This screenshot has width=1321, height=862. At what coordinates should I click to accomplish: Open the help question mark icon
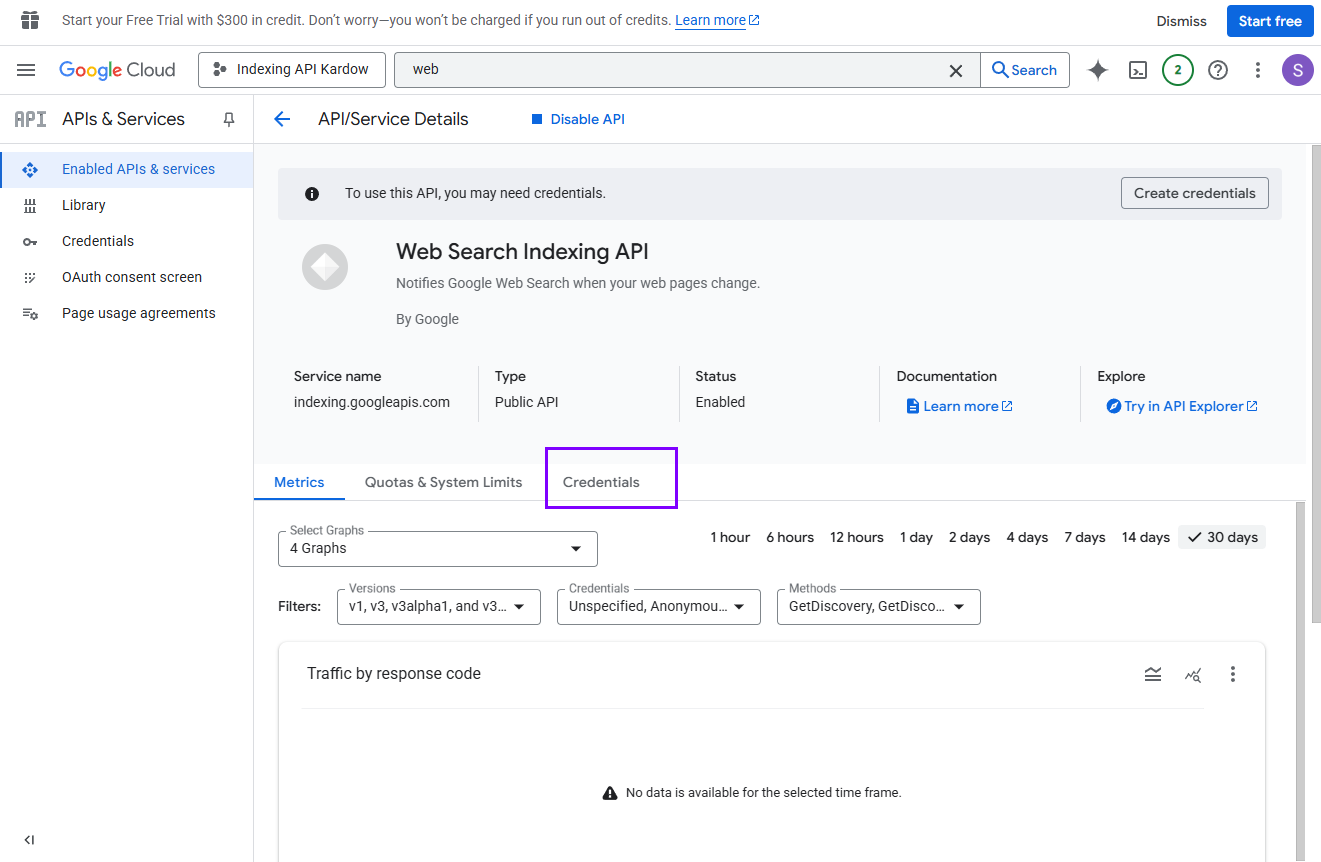pyautogui.click(x=1218, y=70)
